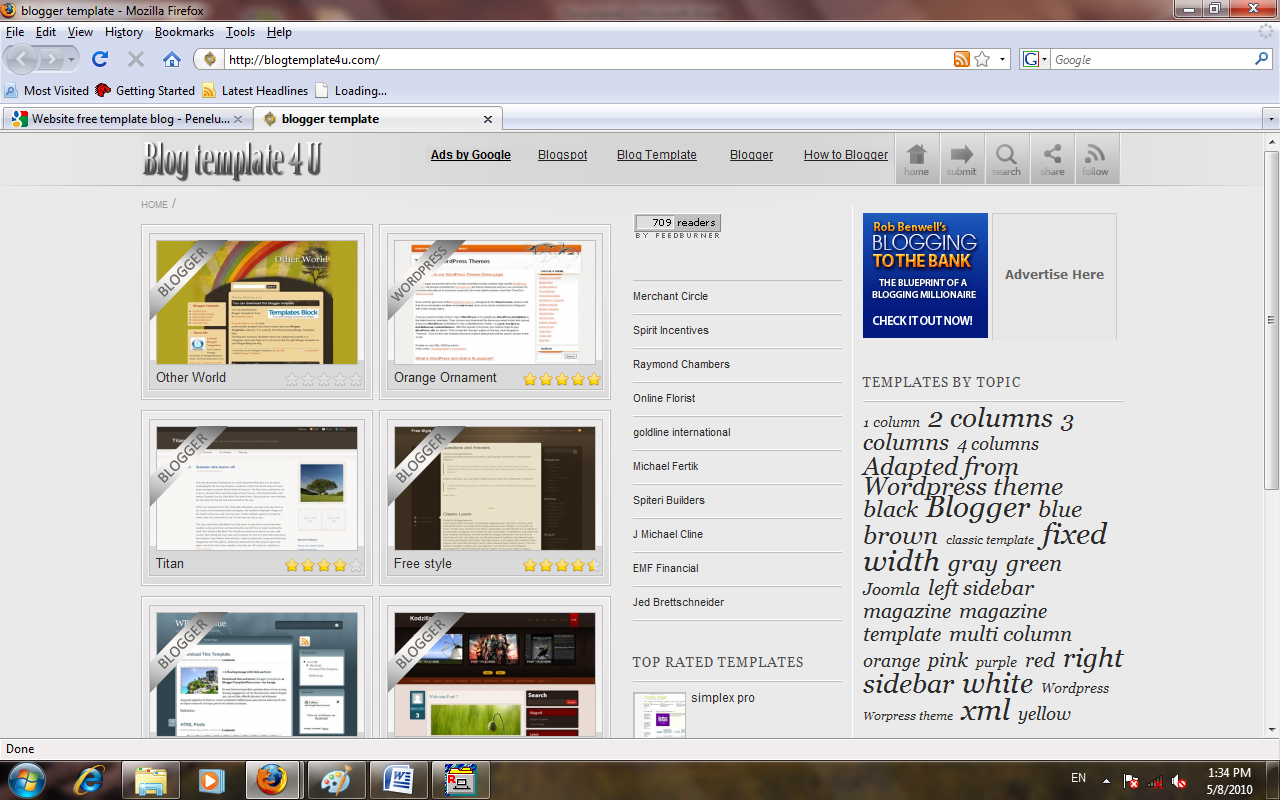
Task: Open the Bookmarks menu
Action: click(x=184, y=31)
